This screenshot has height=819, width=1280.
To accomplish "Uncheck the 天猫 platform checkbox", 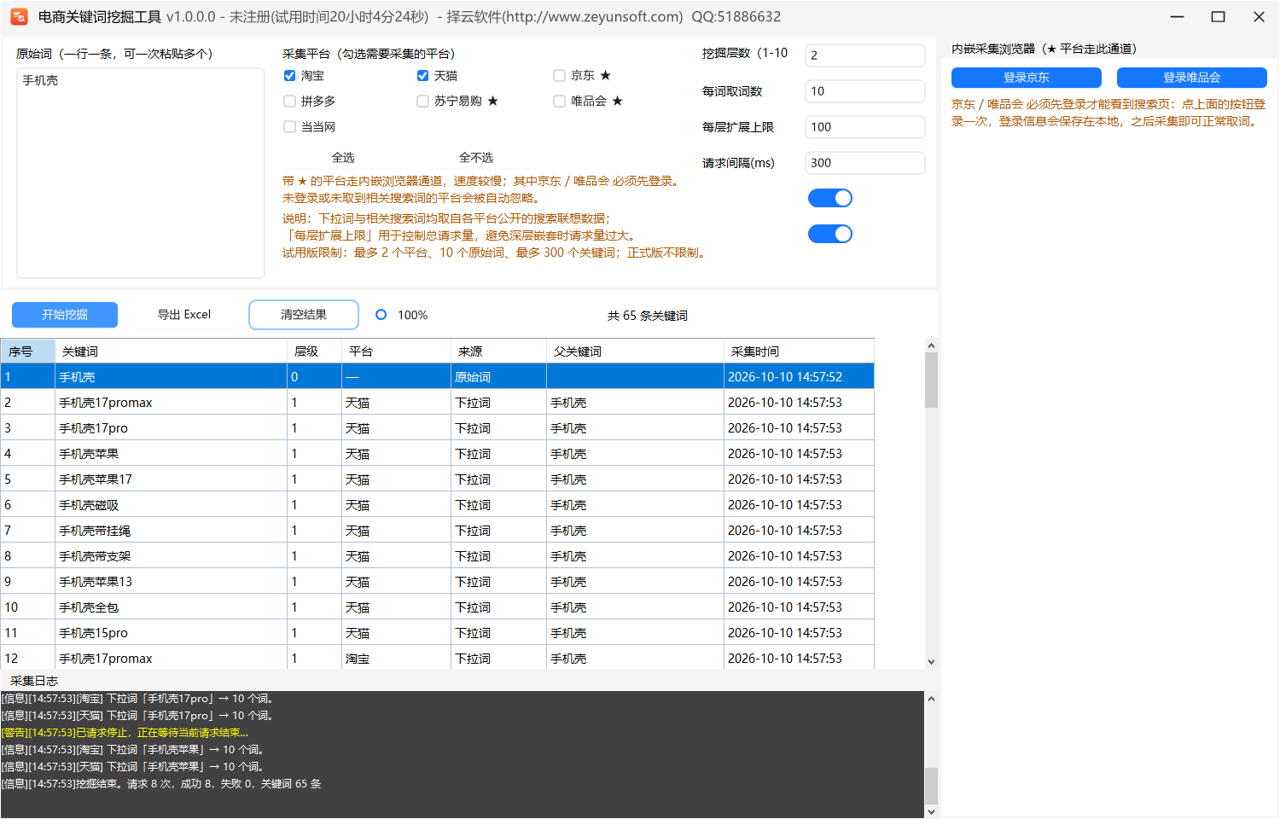I will pyautogui.click(x=424, y=75).
